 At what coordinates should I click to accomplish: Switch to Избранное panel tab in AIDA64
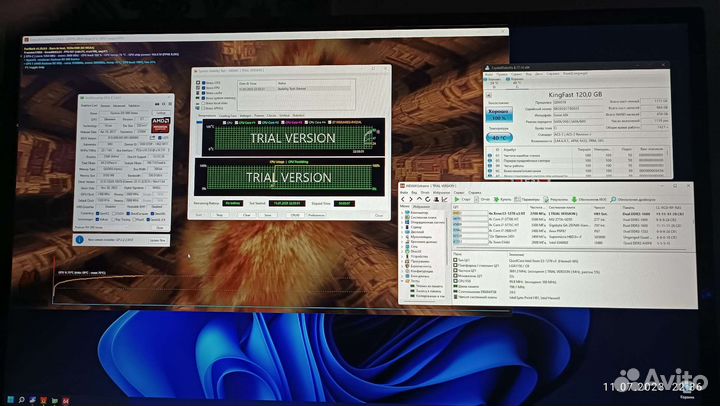pyautogui.click(x=422, y=206)
